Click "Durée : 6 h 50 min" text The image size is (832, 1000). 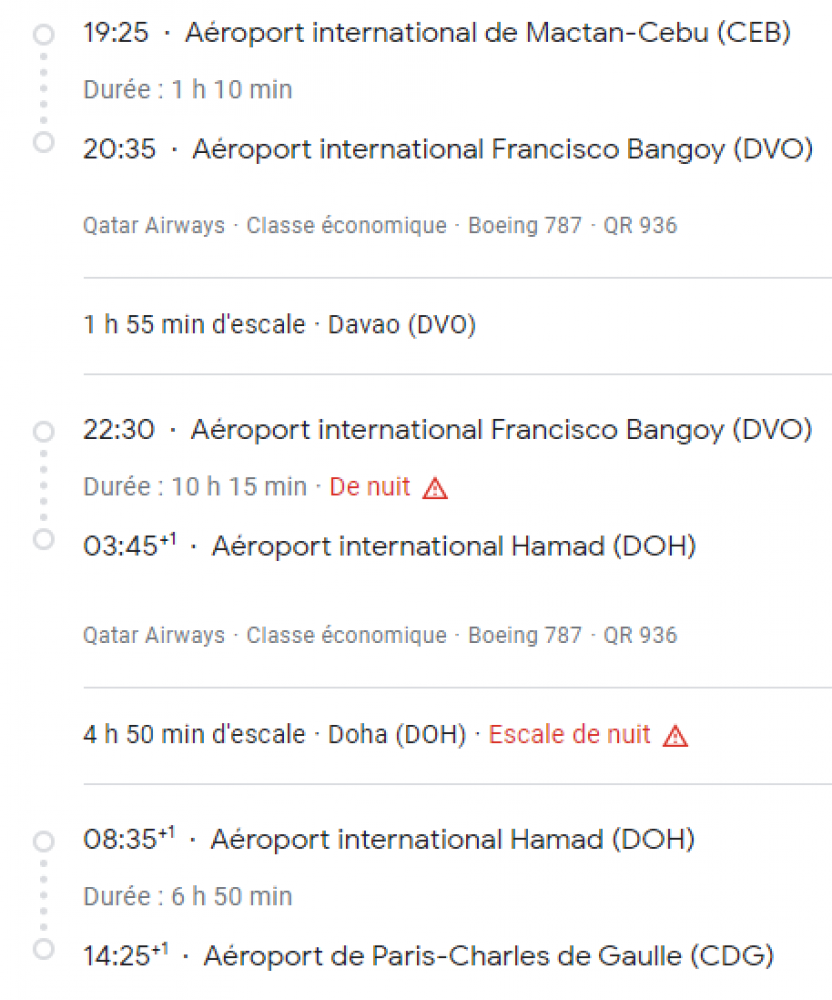[188, 896]
